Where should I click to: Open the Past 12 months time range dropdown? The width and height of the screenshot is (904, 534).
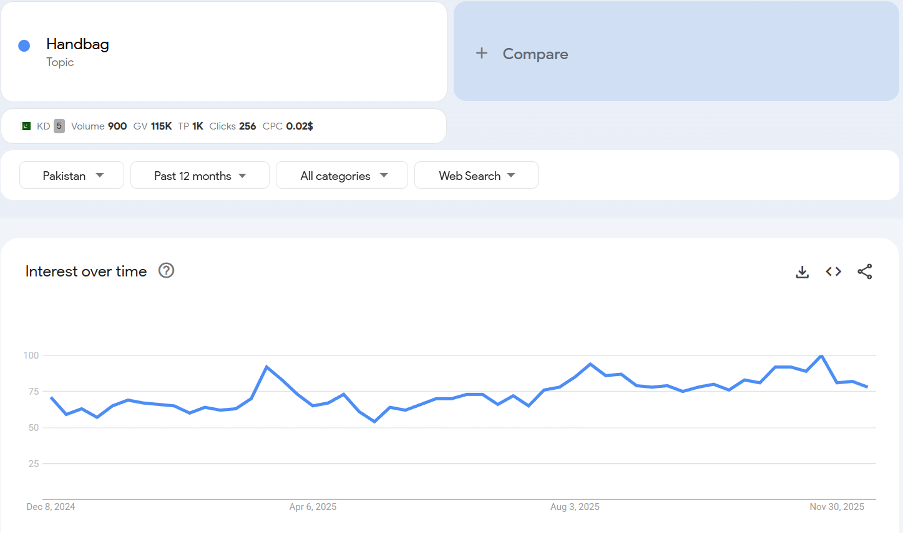coord(199,176)
